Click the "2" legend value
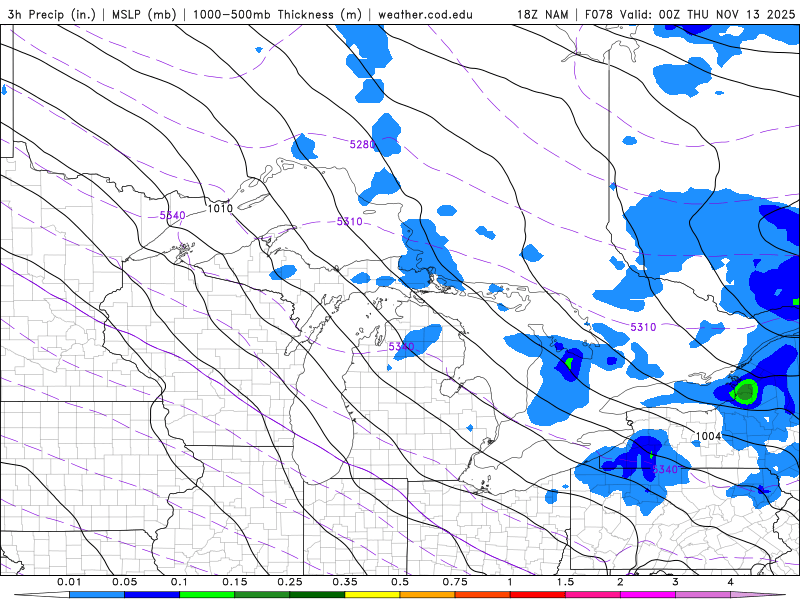Viewport: 800px width, 600px height. tap(620, 582)
